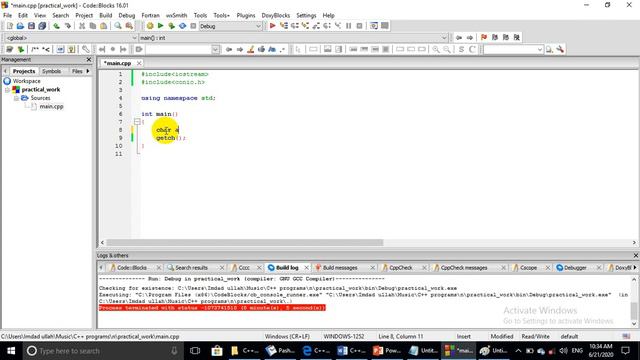Image resolution: width=640 pixels, height=360 pixels.
Task: Click the Clear bookmarks icon
Action: click(x=517, y=38)
